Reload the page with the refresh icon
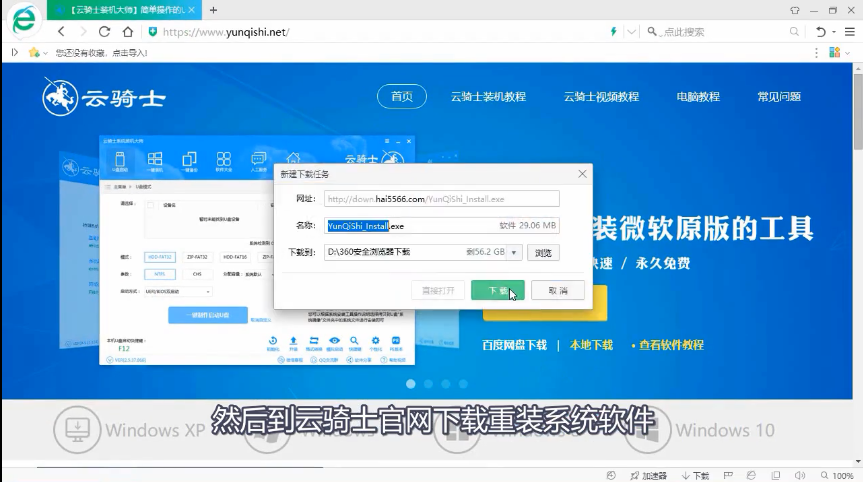The image size is (863, 482). pos(105,31)
